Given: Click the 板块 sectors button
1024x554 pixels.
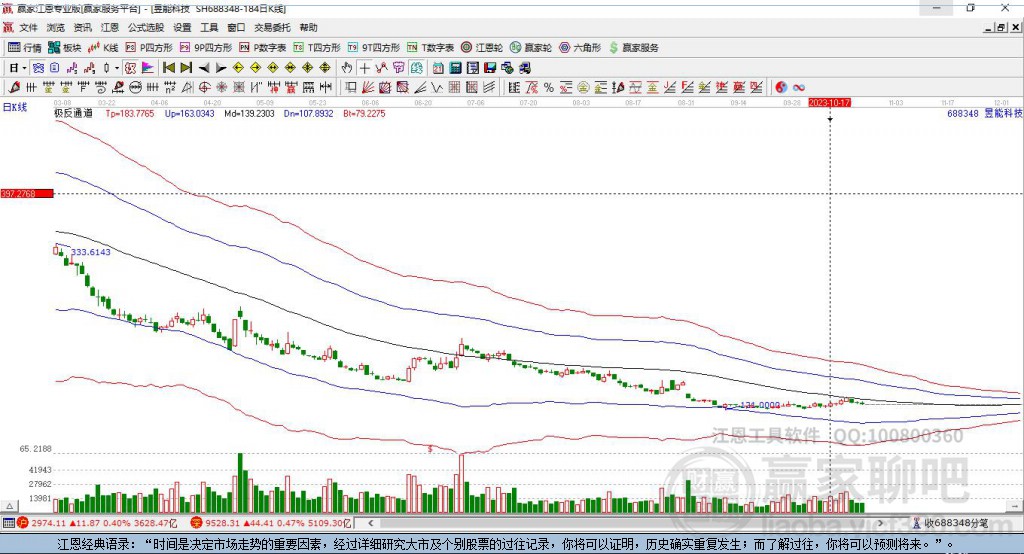Looking at the screenshot, I should (65, 48).
